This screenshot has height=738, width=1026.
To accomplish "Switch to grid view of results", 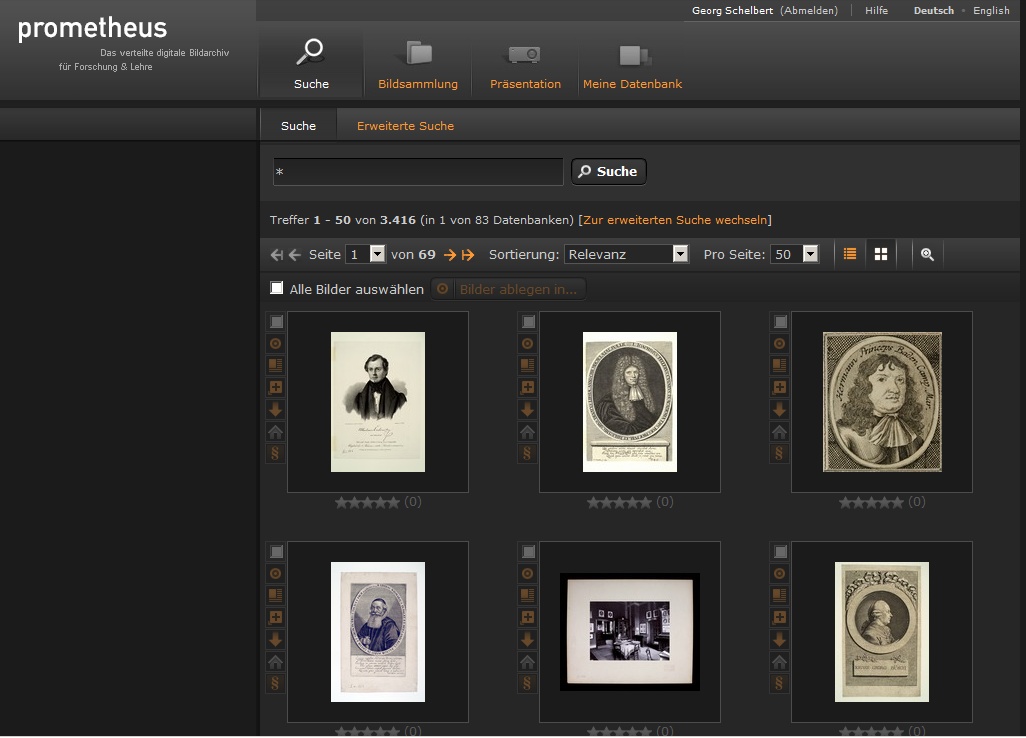I will click(881, 254).
